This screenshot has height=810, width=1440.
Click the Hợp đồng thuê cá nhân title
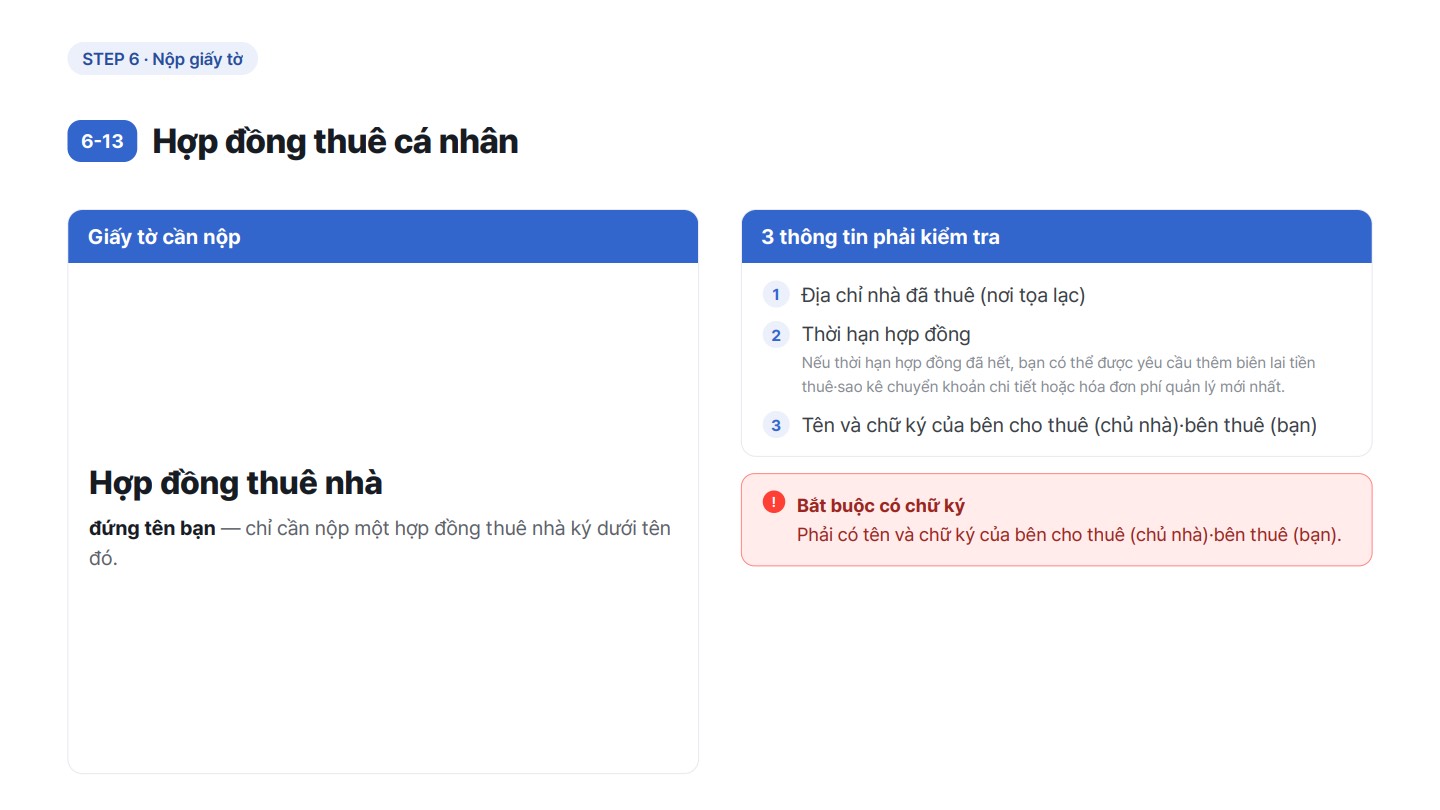pyautogui.click(x=335, y=141)
